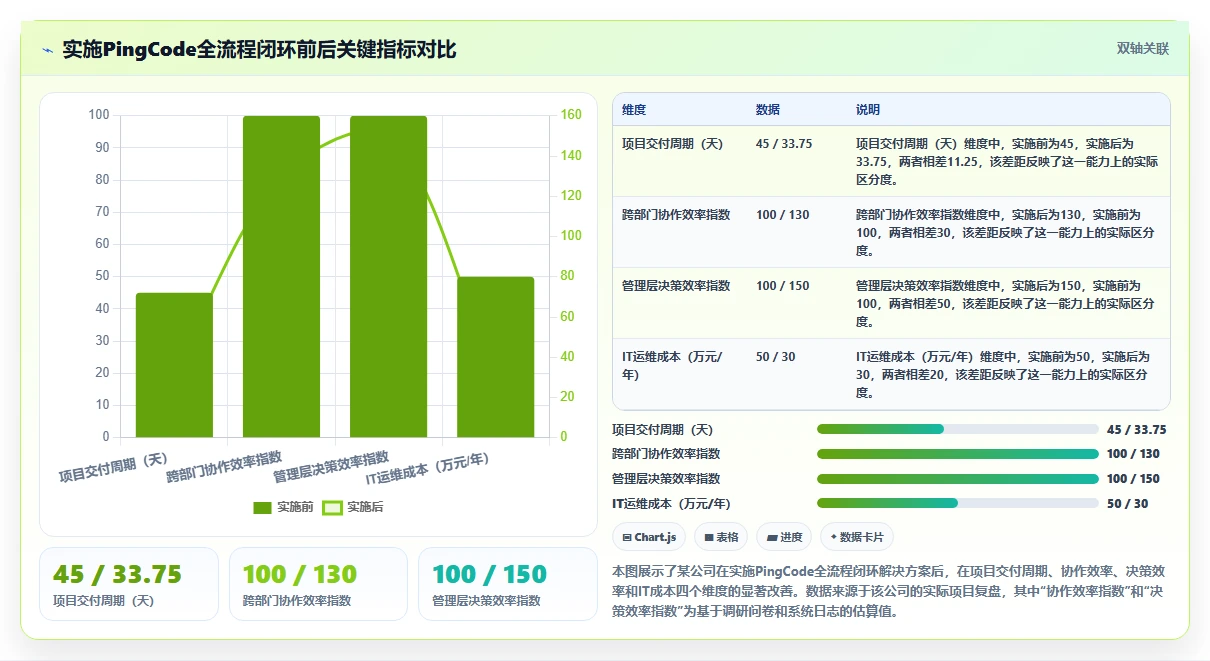Click IT运维成本 in table's 维度 column
Screen dimensions: 1210x661
(672, 366)
